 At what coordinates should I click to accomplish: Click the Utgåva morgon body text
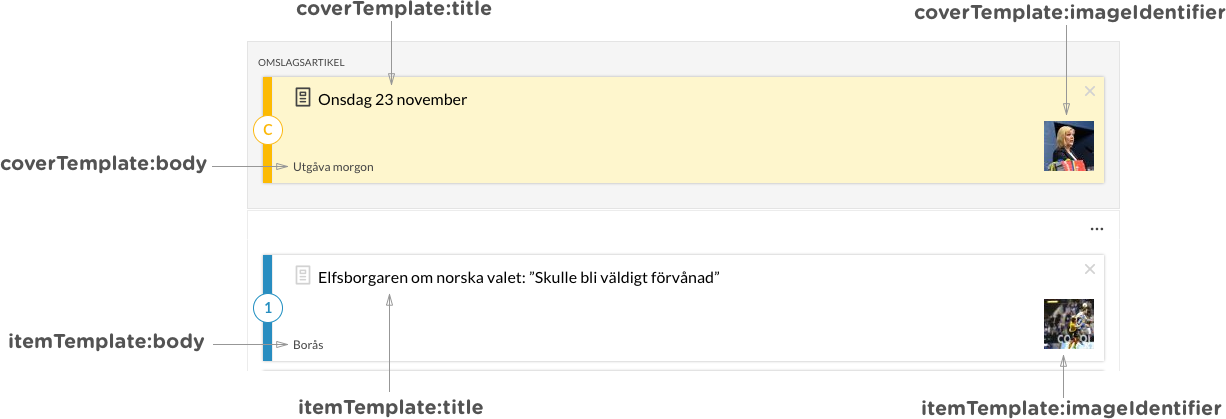click(333, 167)
